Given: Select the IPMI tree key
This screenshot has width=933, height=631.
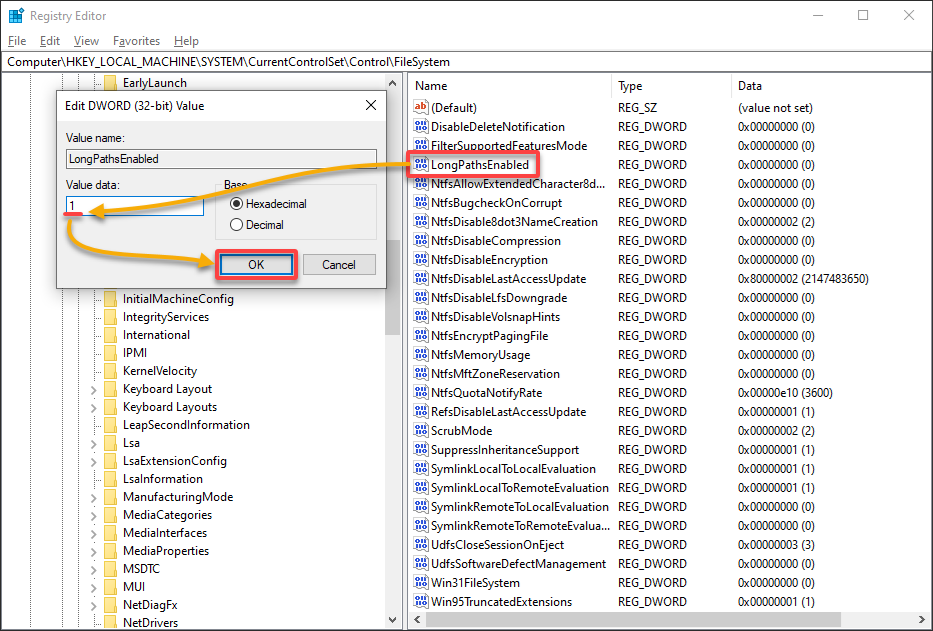Looking at the screenshot, I should (x=134, y=353).
